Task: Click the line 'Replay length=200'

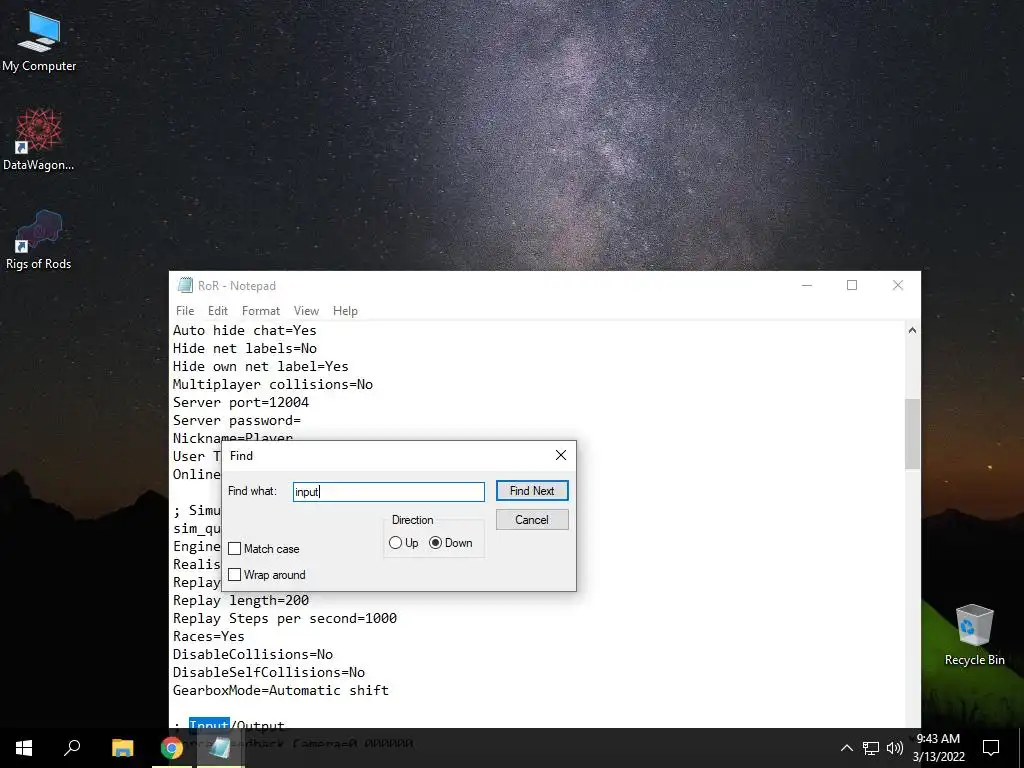Action: click(240, 600)
